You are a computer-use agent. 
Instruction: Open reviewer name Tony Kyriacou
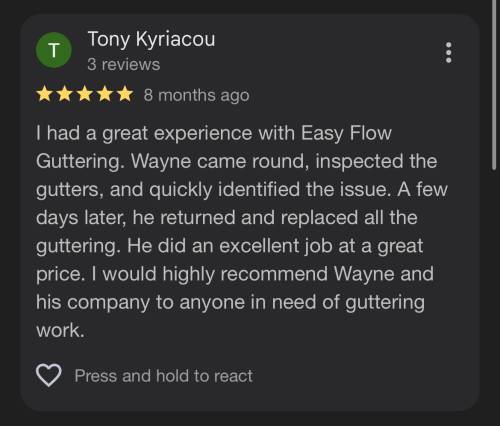(151, 39)
